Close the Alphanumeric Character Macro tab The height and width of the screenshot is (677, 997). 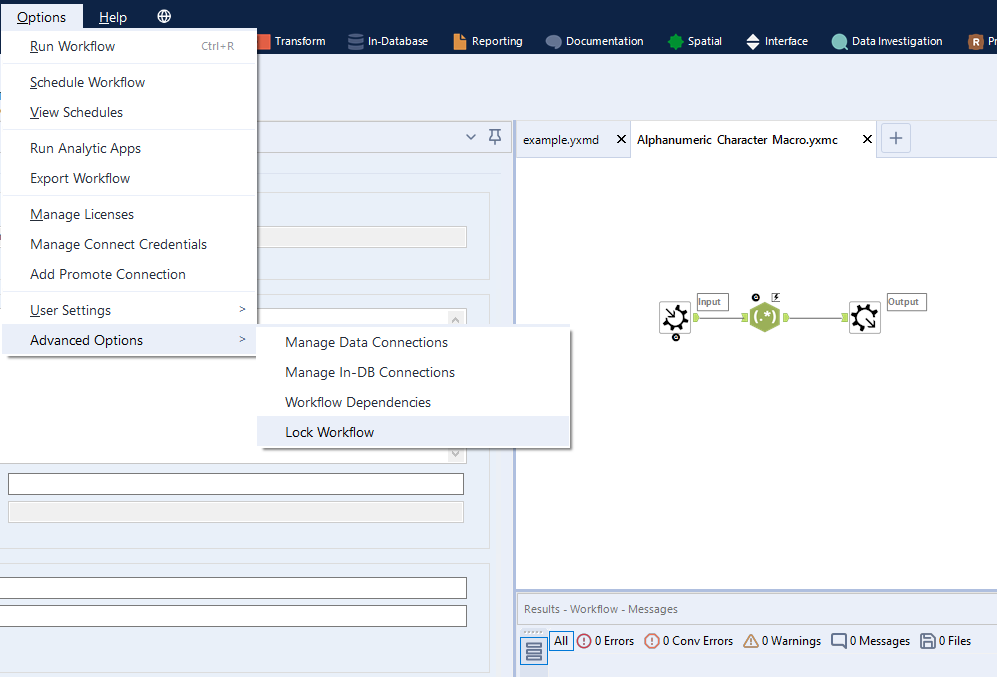tap(867, 140)
